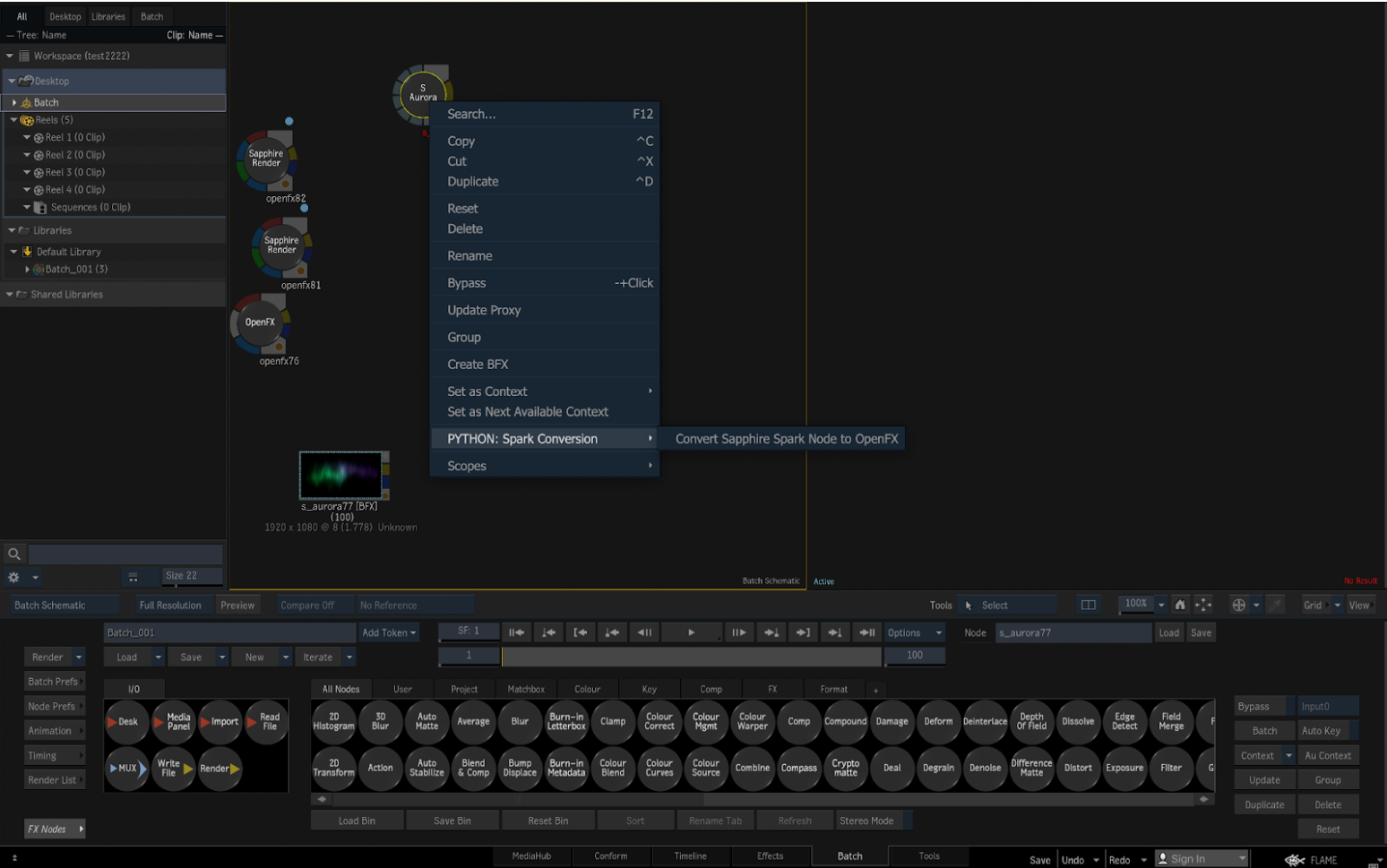Click the frame-all arrows icon
This screenshot has width=1387, height=868.
pyautogui.click(x=1203, y=605)
